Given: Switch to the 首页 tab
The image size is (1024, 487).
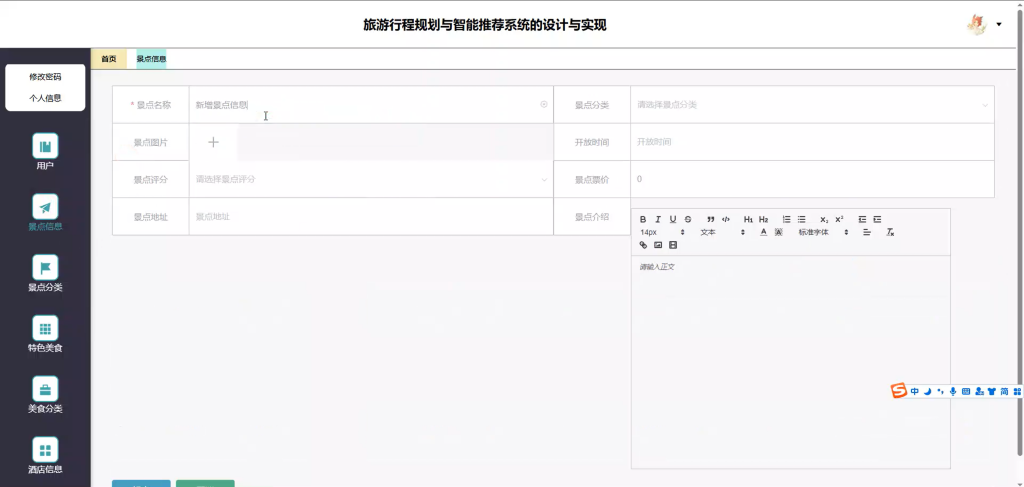Looking at the screenshot, I should [109, 59].
